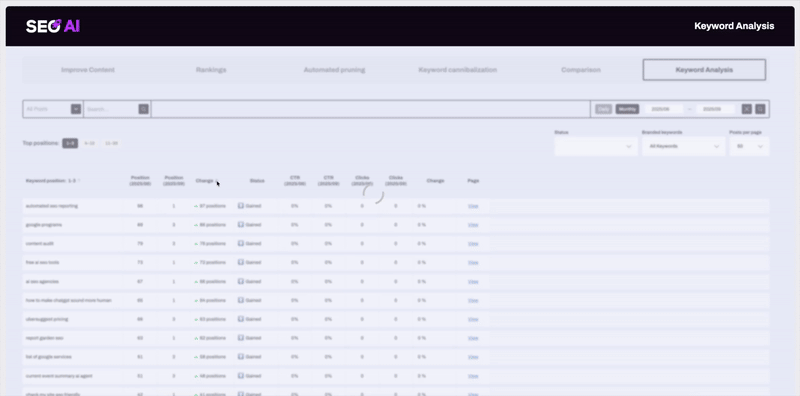View page for ai seo agencies
Viewport: 800px width, 396px height.
[x=473, y=282]
